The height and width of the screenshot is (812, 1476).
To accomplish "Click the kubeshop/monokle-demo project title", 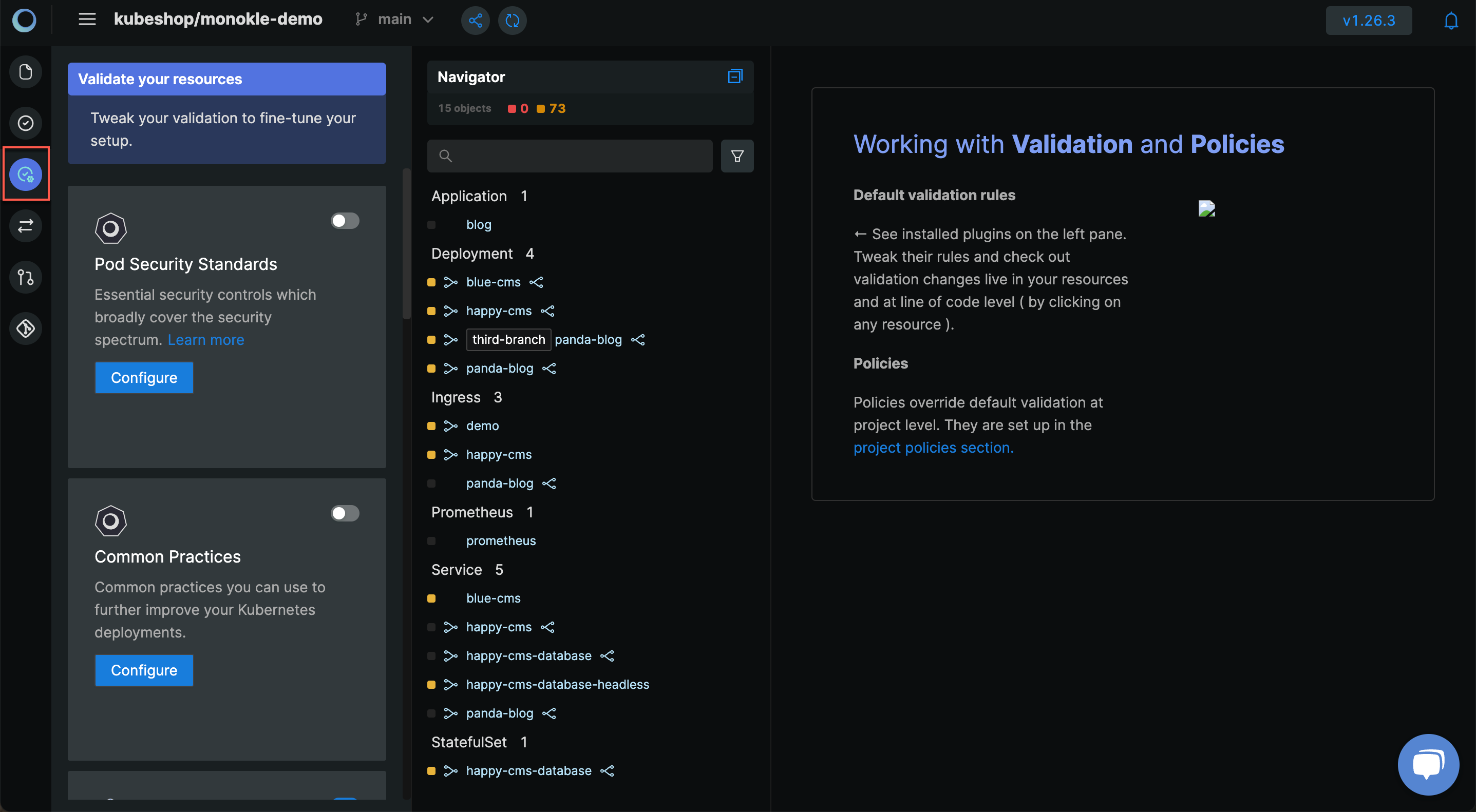I will [218, 20].
